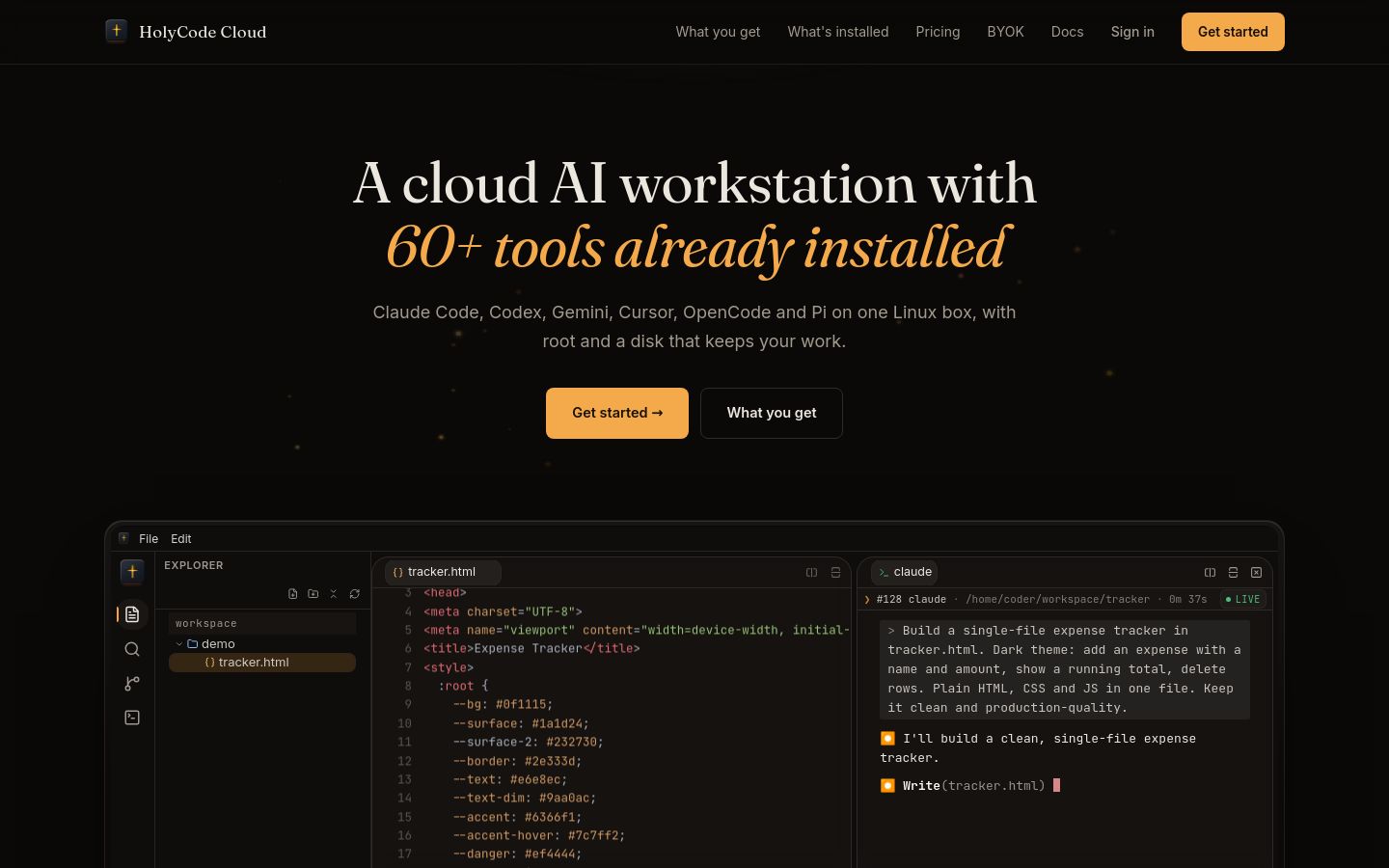The width and height of the screenshot is (1389, 868).
Task: Open the Search icon in the activity bar
Action: click(x=132, y=649)
